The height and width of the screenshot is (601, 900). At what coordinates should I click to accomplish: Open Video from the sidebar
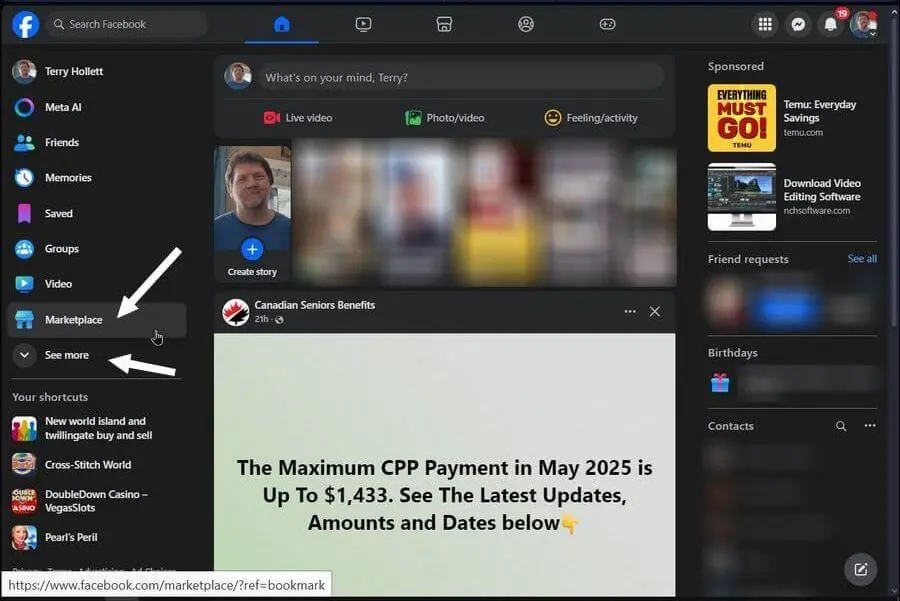pyautogui.click(x=96, y=284)
